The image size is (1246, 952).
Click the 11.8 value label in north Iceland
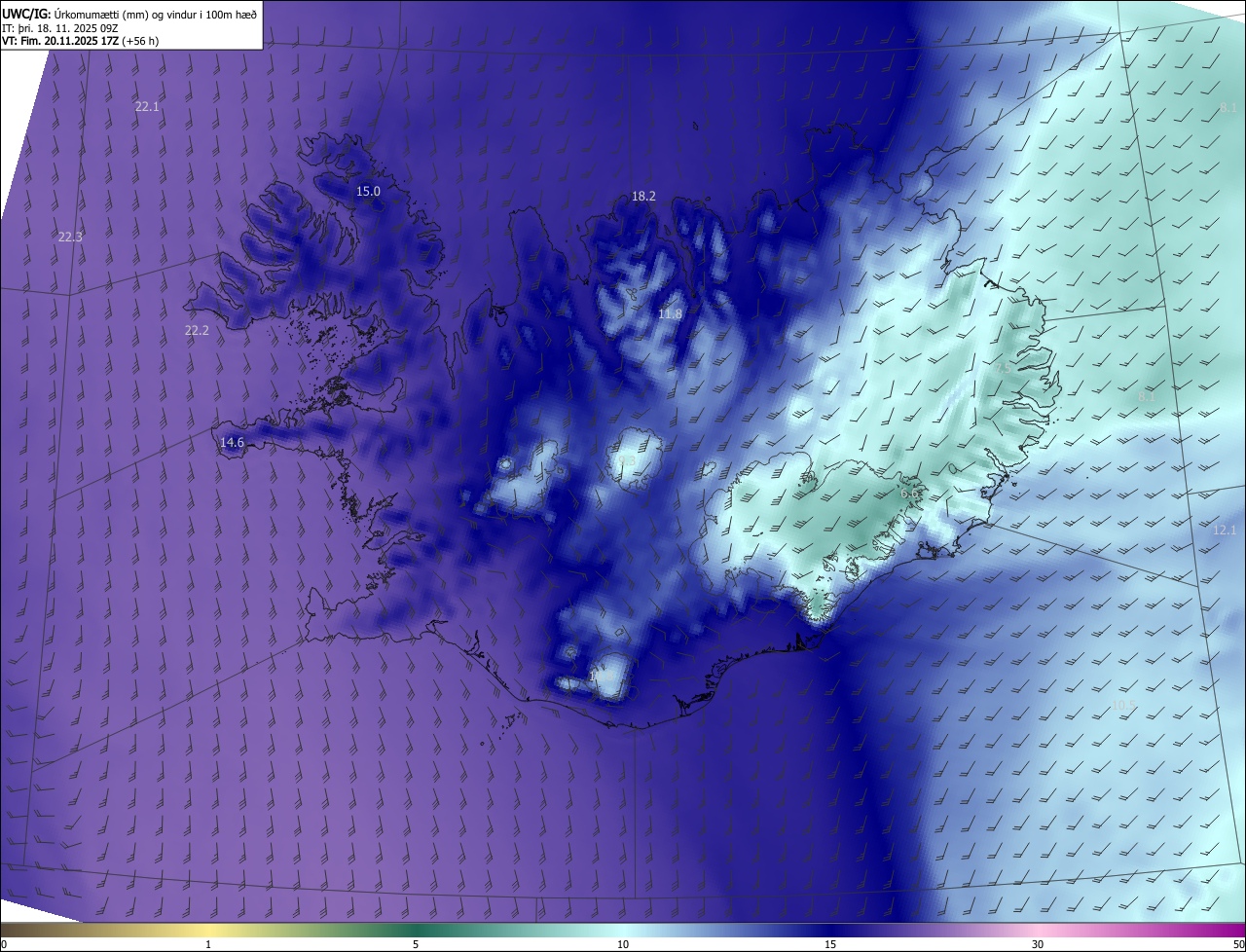[x=670, y=314]
